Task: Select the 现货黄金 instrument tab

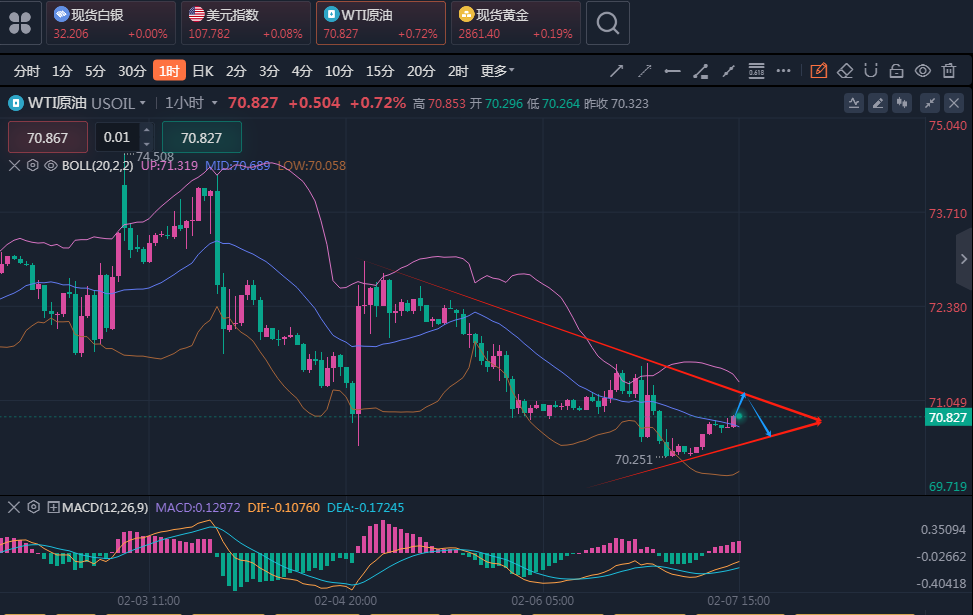Action: click(x=516, y=23)
